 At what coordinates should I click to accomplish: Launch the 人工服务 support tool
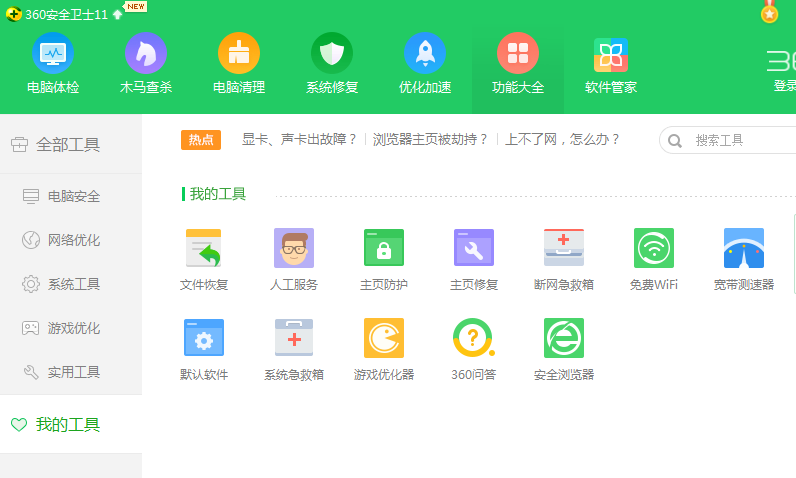coord(293,259)
